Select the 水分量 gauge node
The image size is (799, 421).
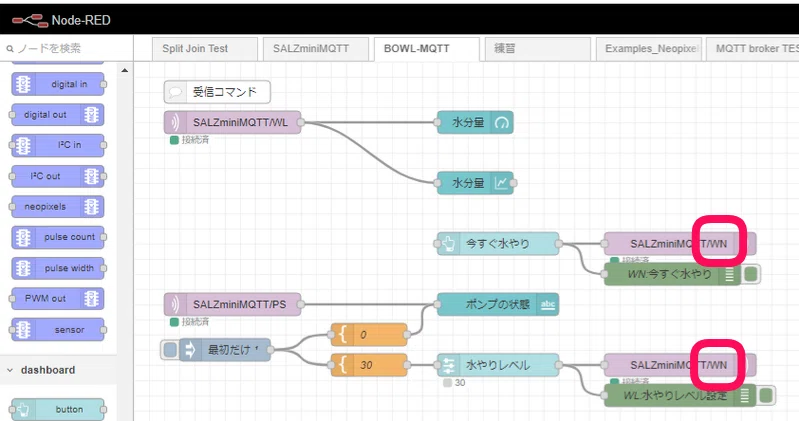[x=475, y=122]
